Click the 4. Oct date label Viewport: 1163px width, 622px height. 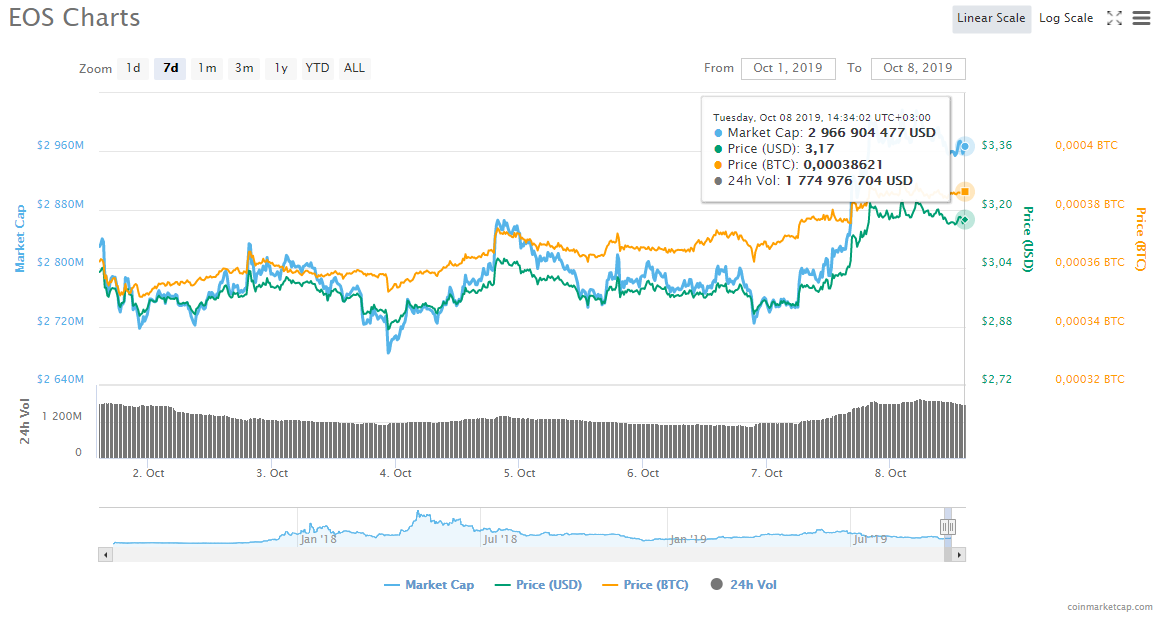point(395,473)
